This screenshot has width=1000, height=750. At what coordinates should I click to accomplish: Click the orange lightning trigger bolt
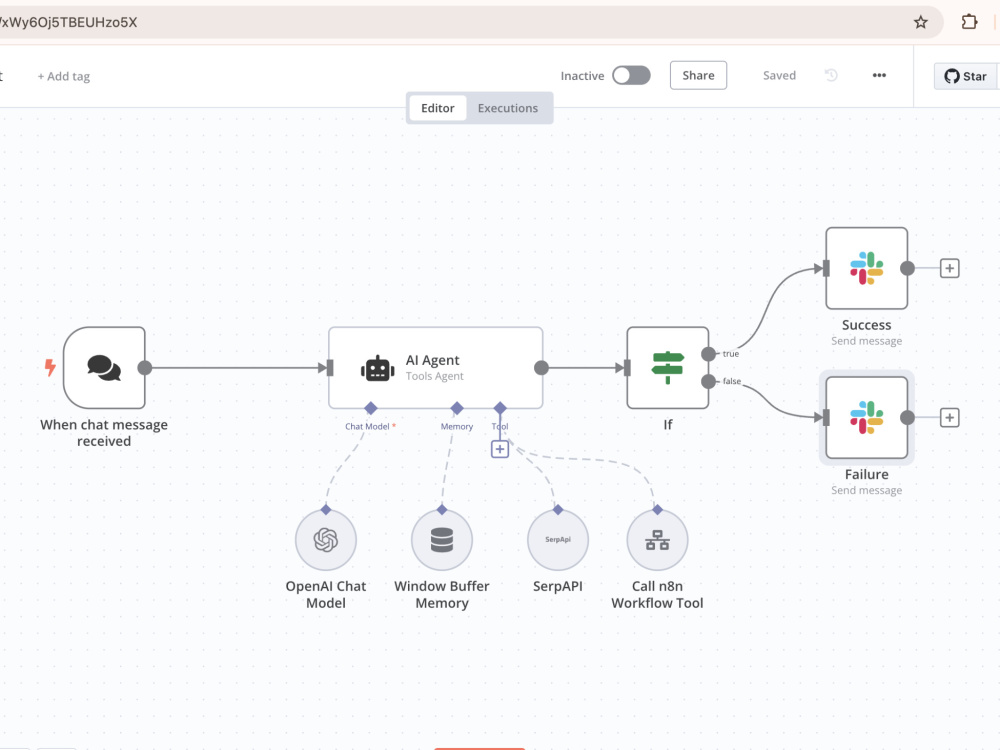[50, 367]
